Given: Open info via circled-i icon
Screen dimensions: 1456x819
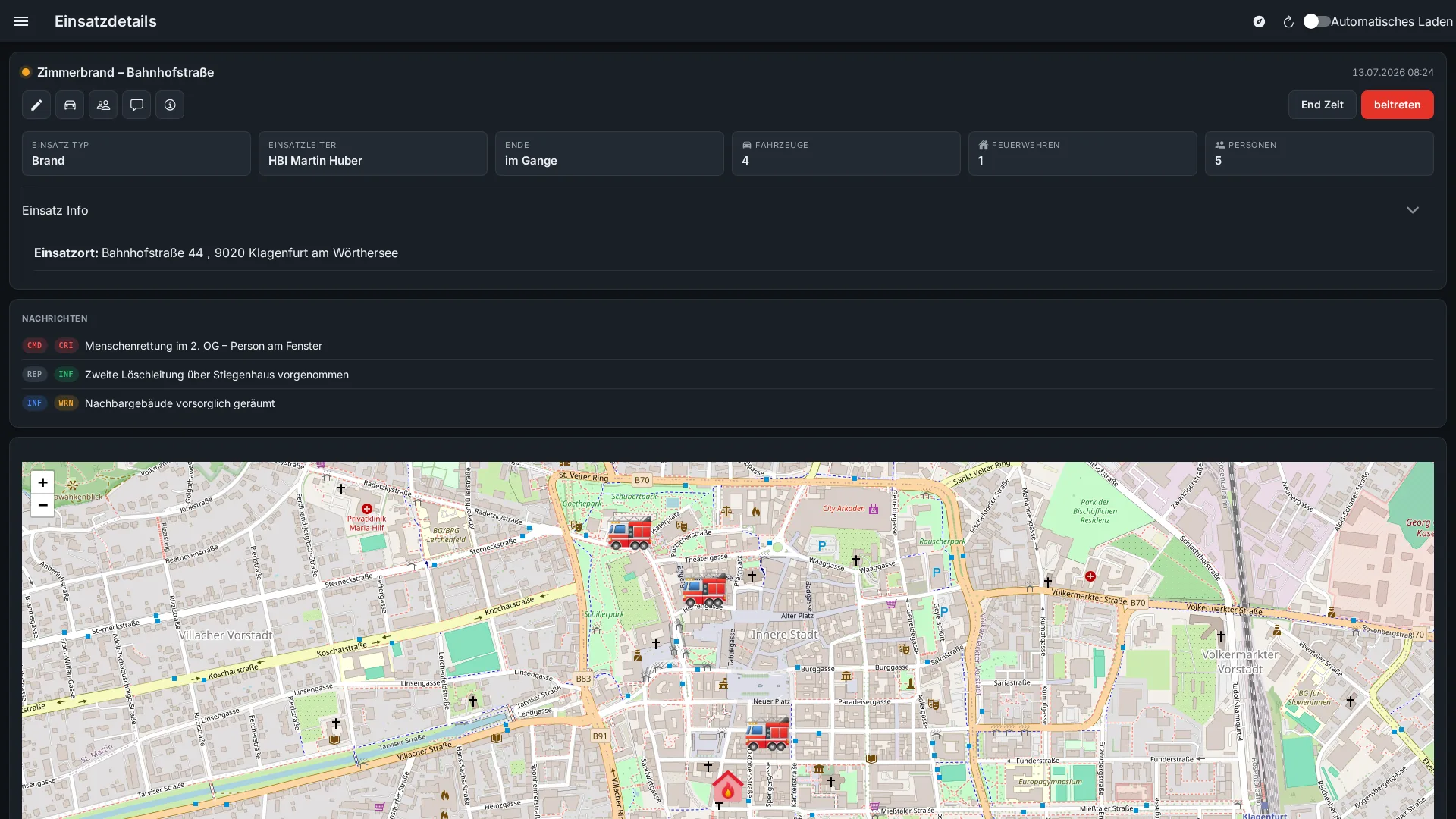Looking at the screenshot, I should [170, 105].
